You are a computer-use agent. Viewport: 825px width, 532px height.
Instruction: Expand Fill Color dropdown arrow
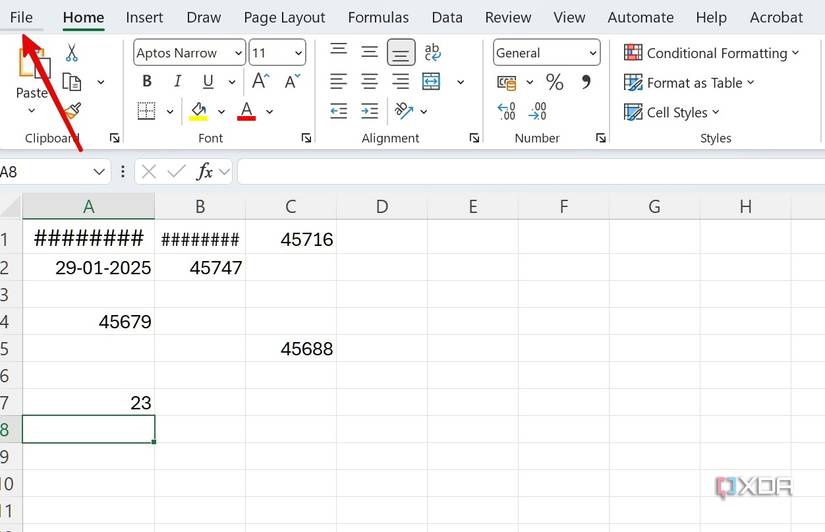[x=221, y=112]
